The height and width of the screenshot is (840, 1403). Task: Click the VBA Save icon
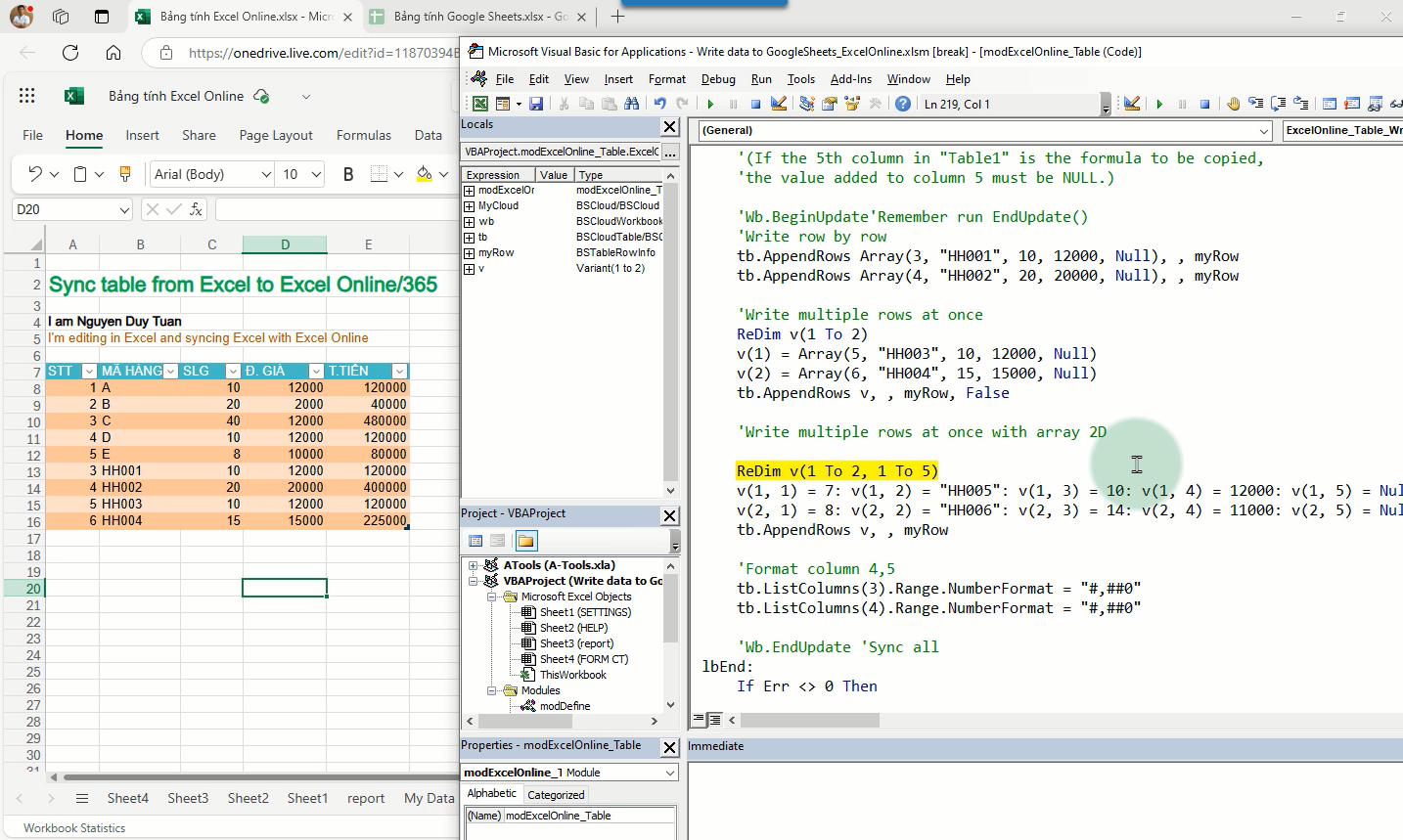(x=536, y=104)
